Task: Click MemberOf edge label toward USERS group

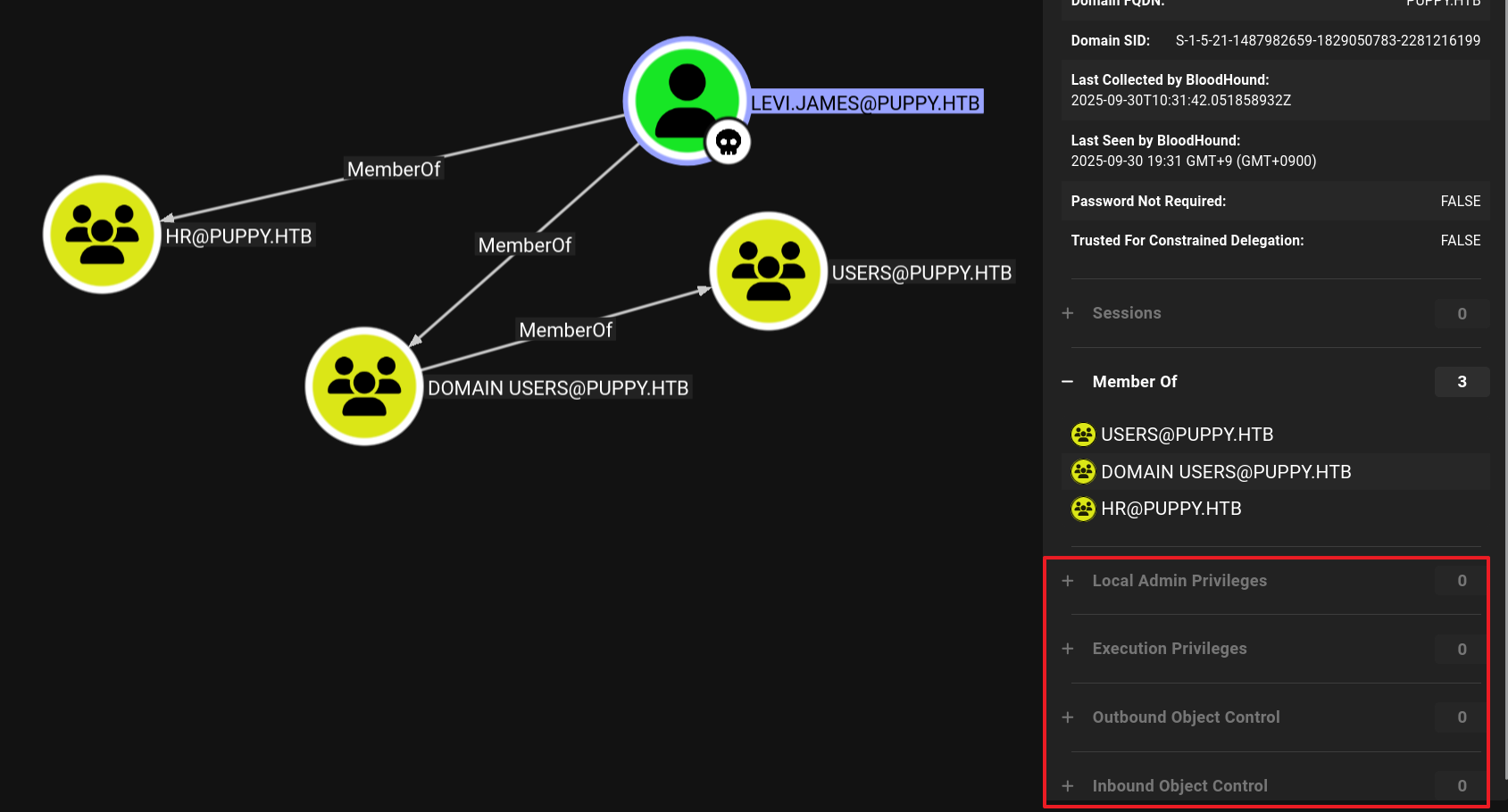Action: [x=565, y=330]
